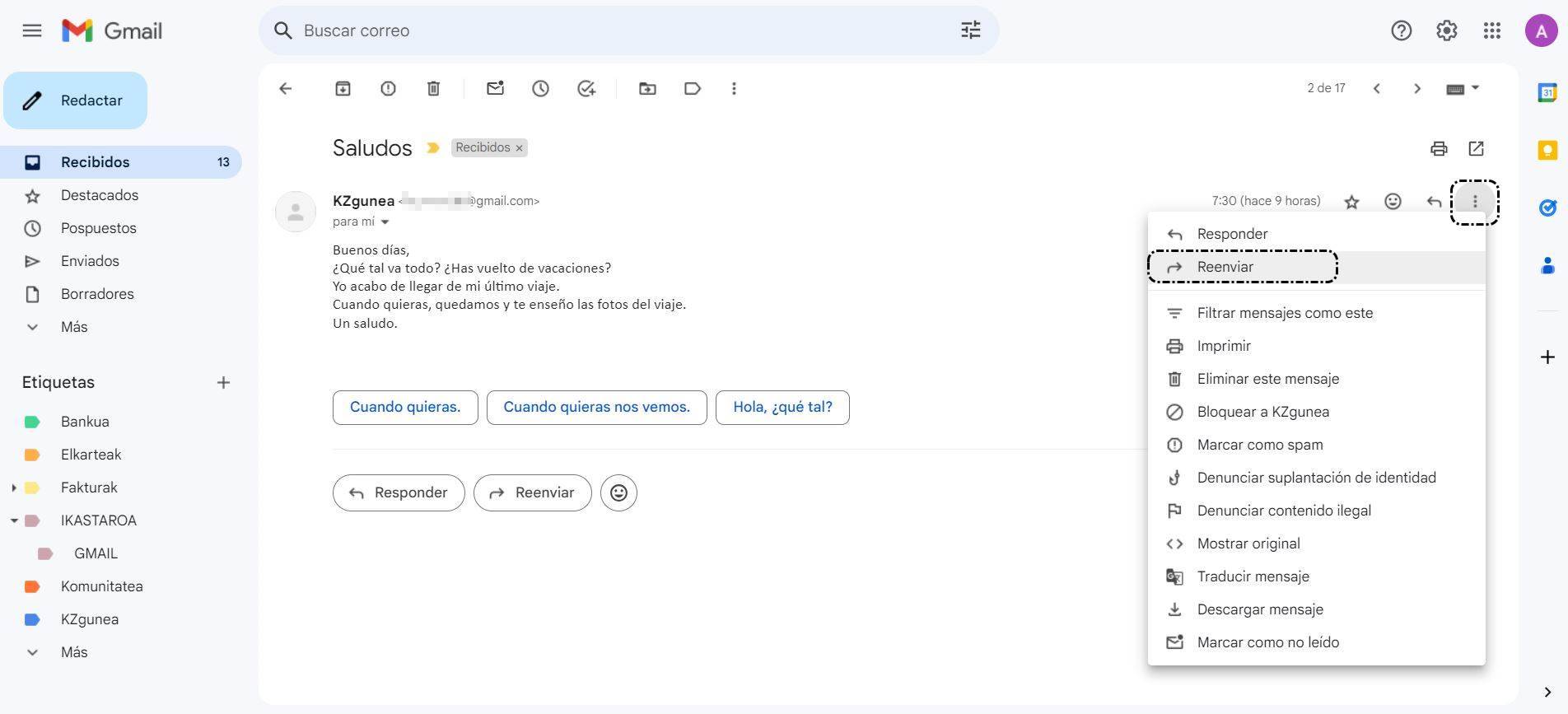Snooze the message with clock icon

[x=540, y=88]
